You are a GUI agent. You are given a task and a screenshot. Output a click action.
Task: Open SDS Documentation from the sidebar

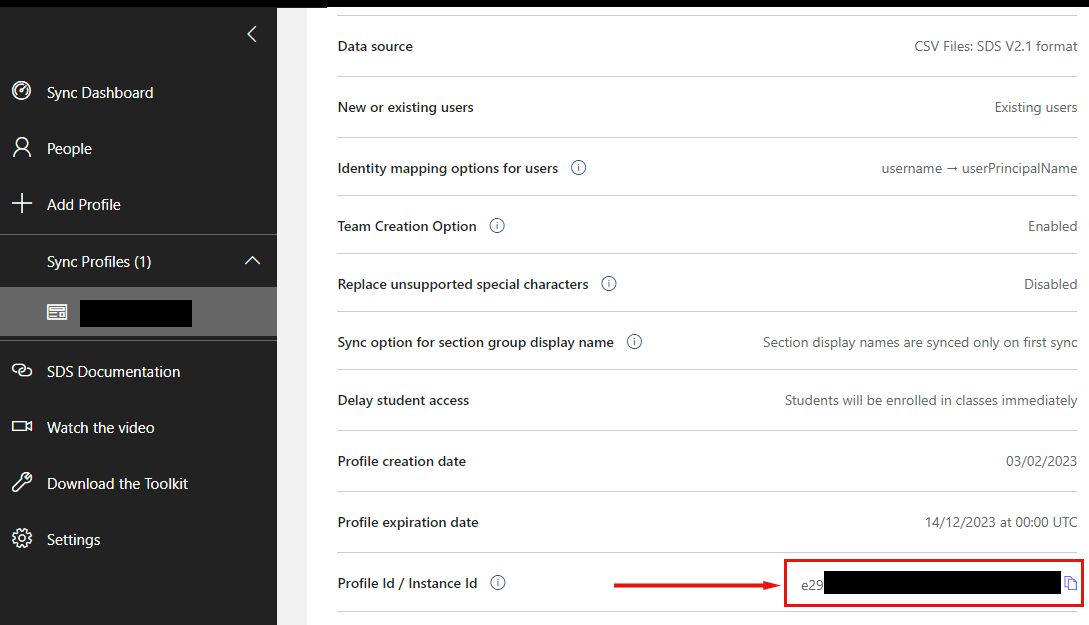(112, 371)
